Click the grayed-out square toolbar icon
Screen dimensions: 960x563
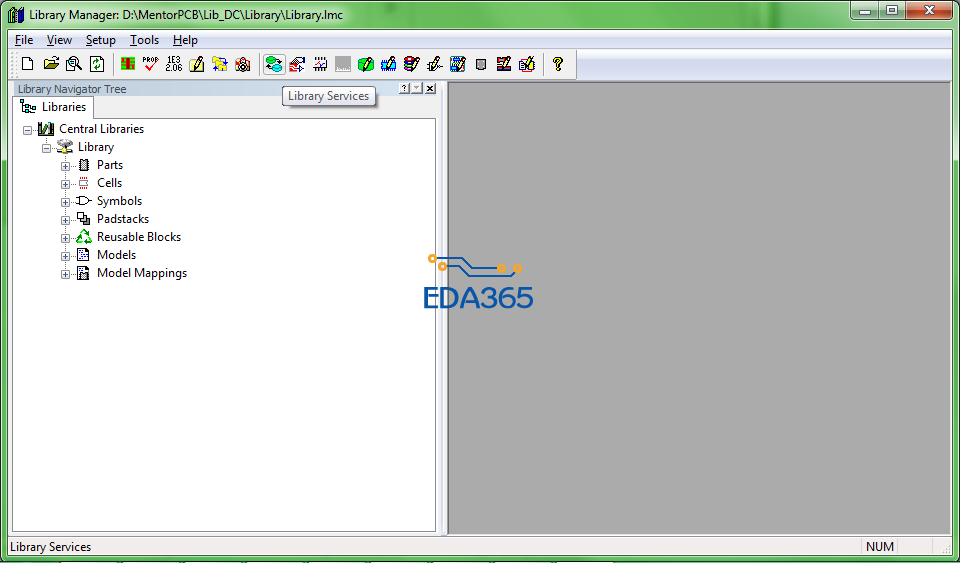pyautogui.click(x=343, y=64)
